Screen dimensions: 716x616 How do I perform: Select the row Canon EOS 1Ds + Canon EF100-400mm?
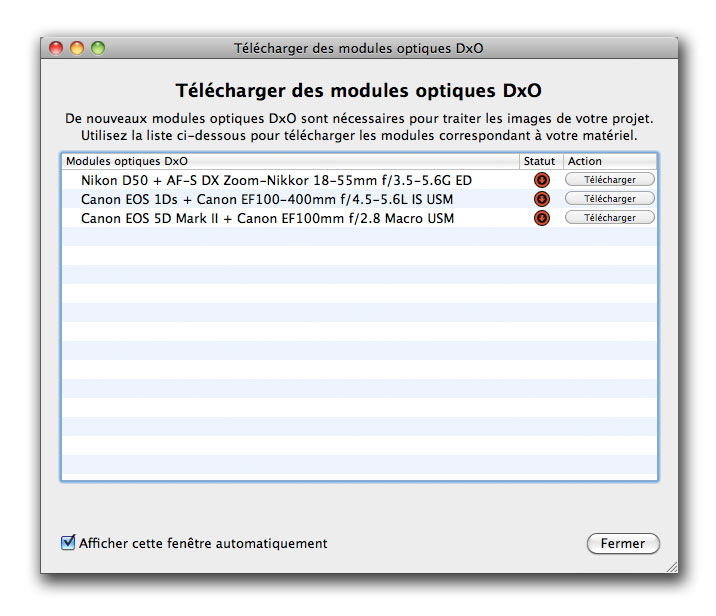coord(359,199)
